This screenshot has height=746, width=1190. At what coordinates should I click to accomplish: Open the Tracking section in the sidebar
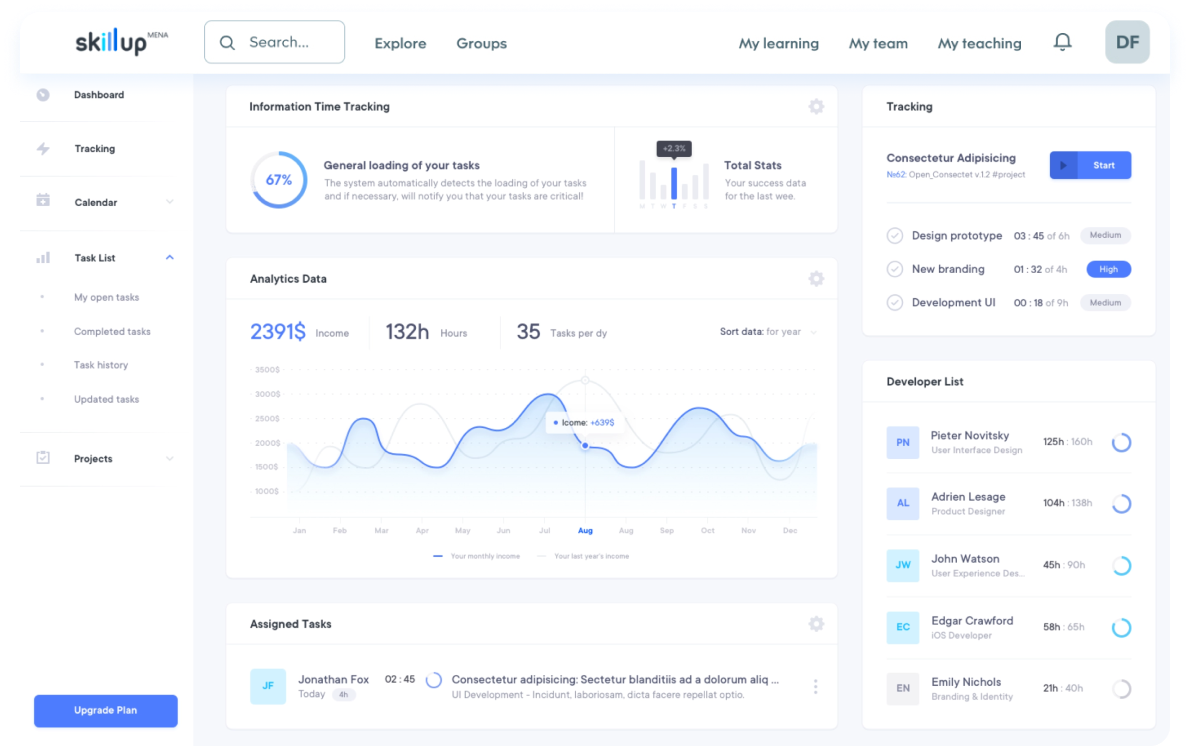click(94, 148)
